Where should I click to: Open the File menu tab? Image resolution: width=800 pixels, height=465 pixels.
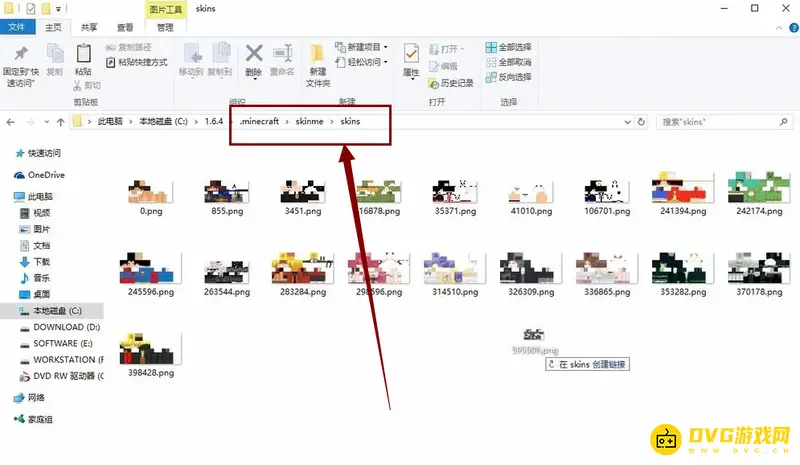coord(18,28)
